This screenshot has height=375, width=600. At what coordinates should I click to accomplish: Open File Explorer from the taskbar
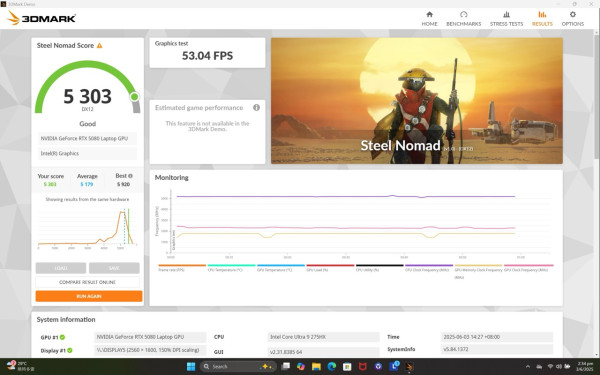pyautogui.click(x=316, y=367)
